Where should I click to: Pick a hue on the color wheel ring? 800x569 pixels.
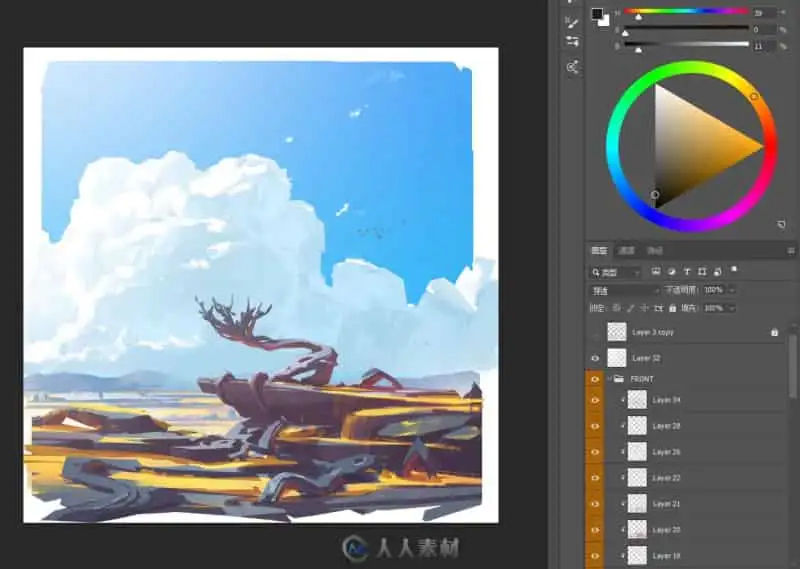[754, 96]
